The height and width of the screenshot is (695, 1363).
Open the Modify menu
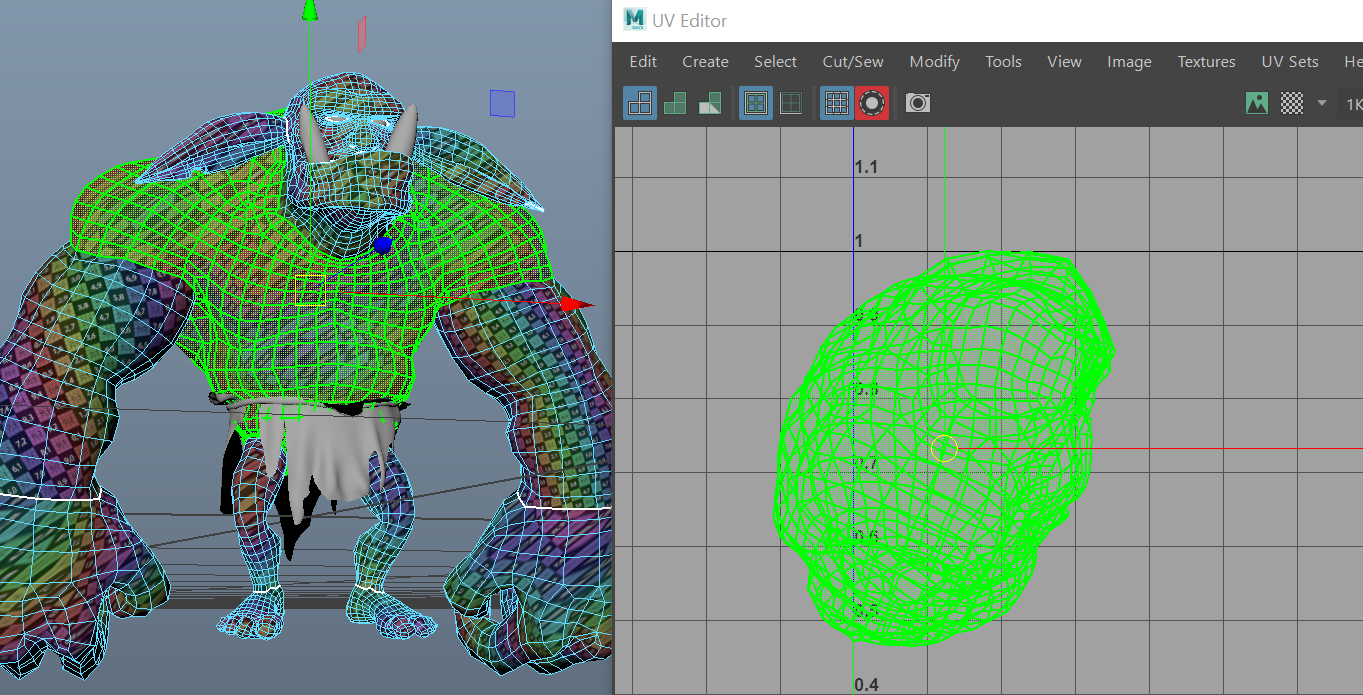click(934, 62)
